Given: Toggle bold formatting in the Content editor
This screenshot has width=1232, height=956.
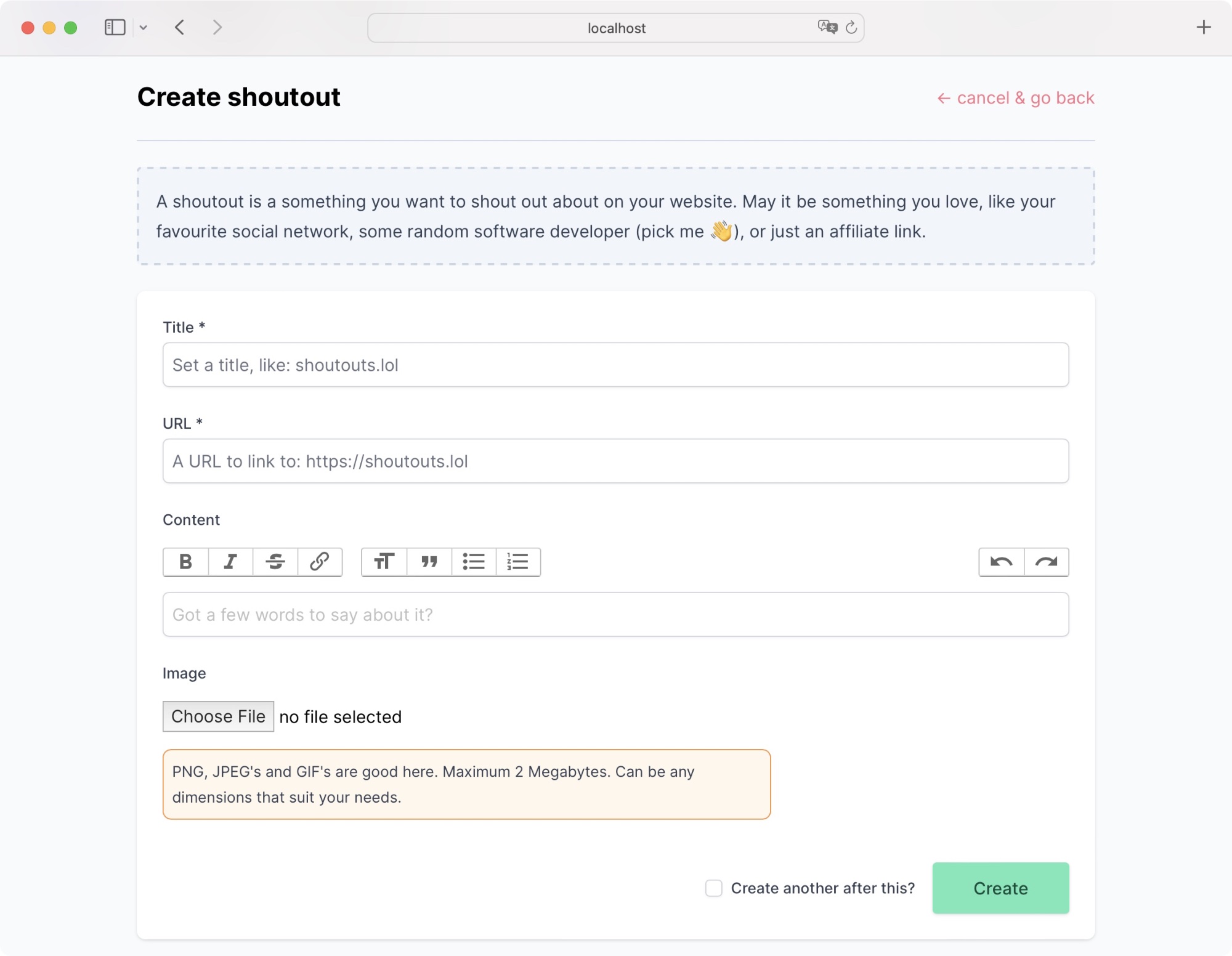Looking at the screenshot, I should (185, 562).
